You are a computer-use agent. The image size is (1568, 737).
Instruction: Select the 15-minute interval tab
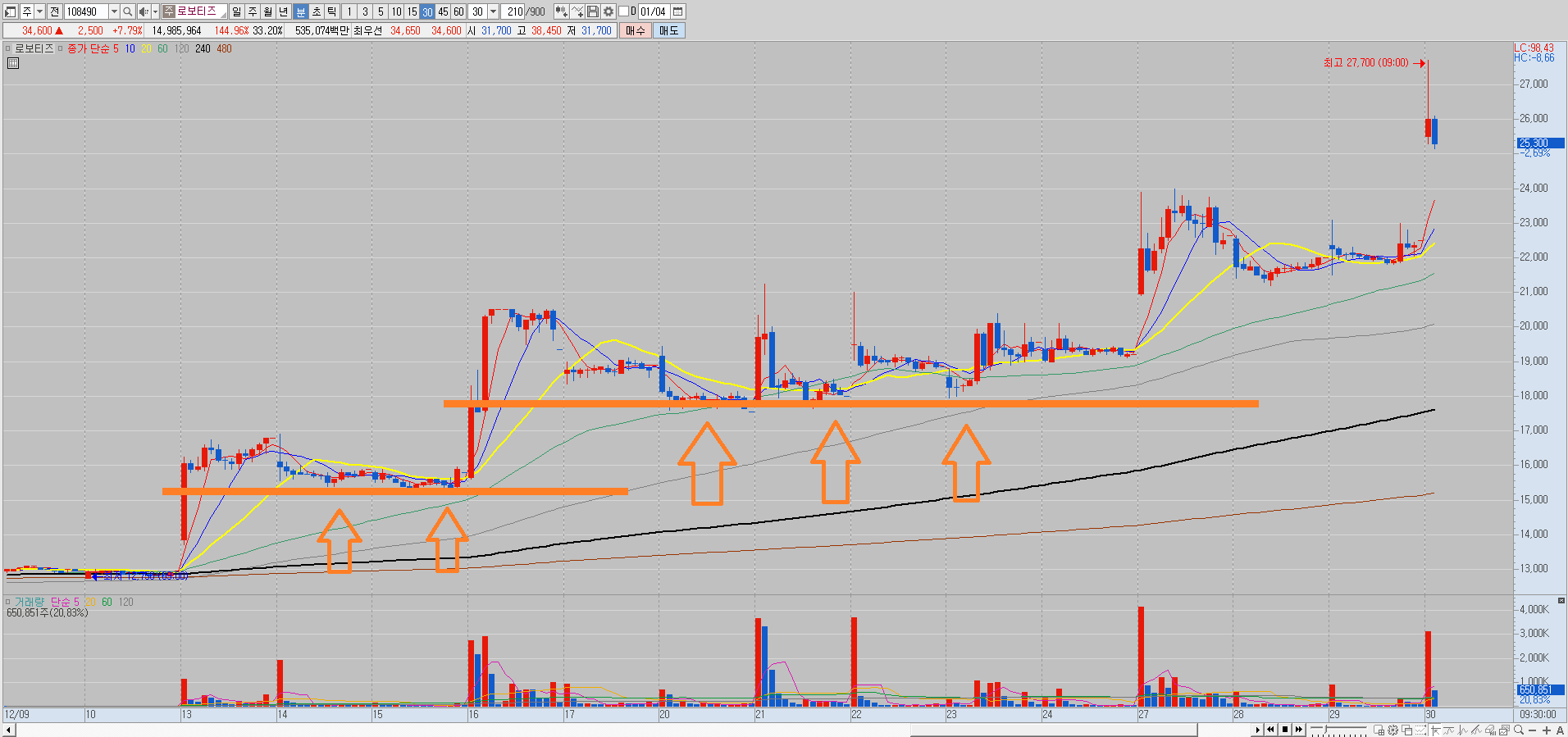click(412, 11)
